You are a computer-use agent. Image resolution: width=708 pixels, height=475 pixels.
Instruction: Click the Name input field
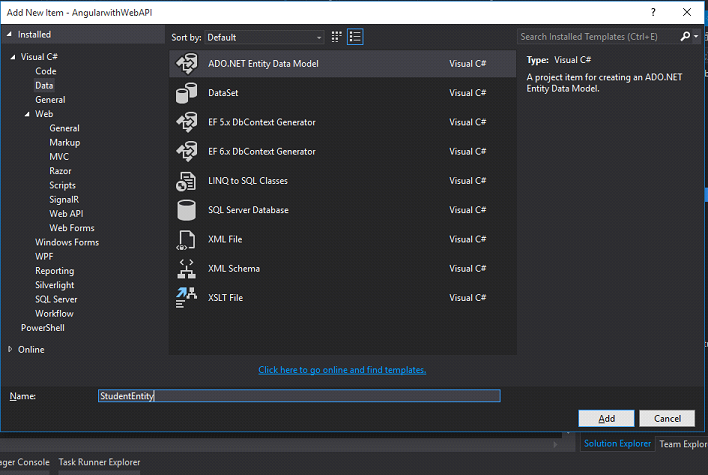tap(299, 396)
